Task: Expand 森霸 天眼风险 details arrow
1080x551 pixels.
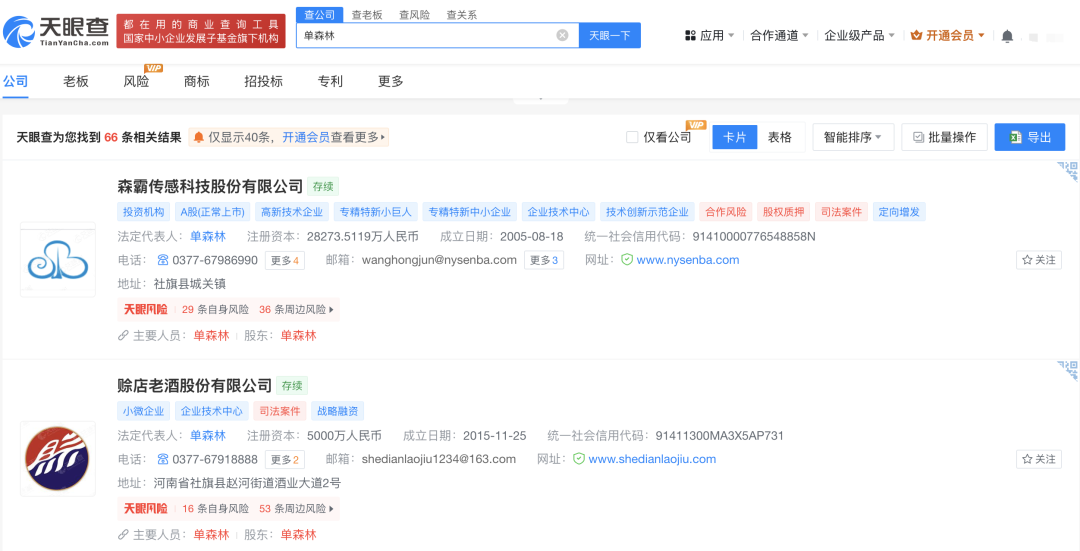Action: [332, 310]
